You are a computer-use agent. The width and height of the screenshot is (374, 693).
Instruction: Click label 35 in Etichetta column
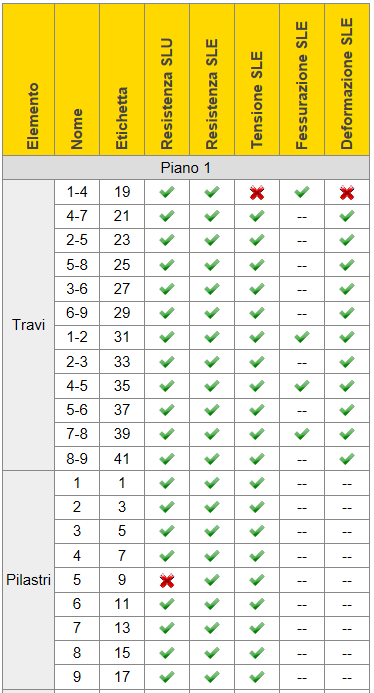click(122, 386)
